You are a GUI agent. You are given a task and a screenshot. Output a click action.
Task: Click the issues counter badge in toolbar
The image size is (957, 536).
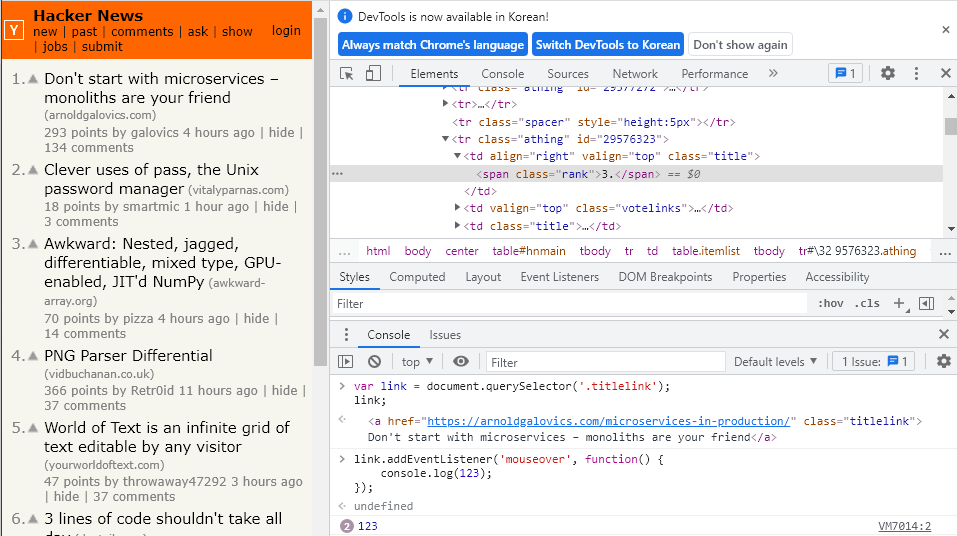click(845, 73)
